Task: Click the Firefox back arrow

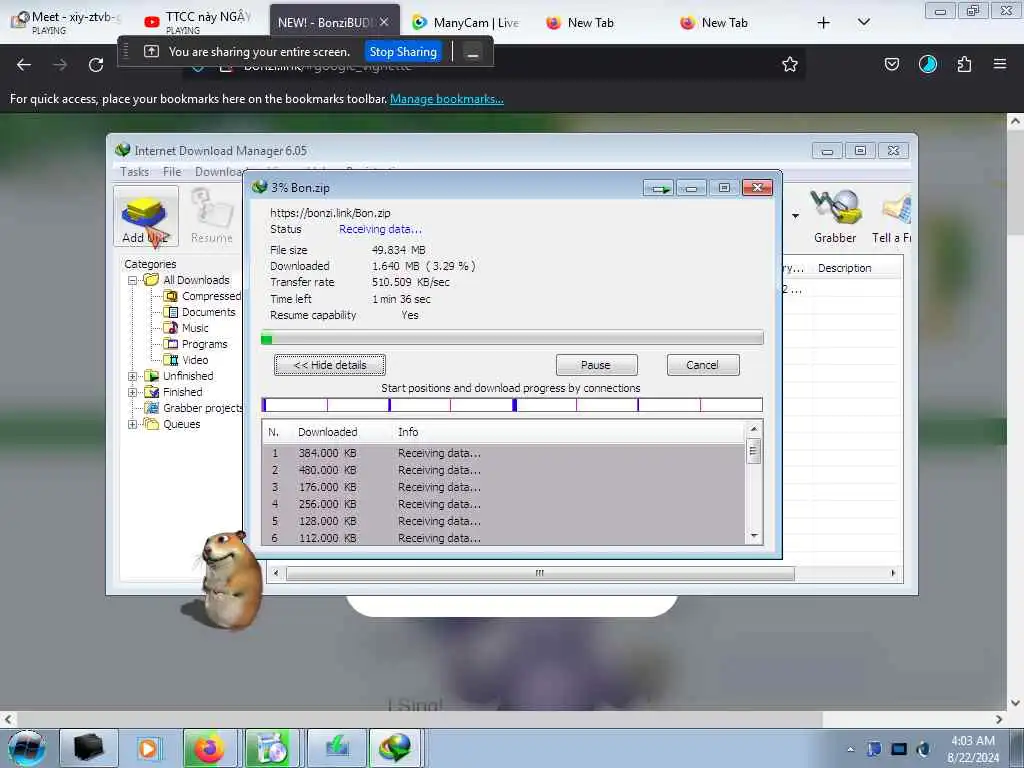Action: [24, 65]
